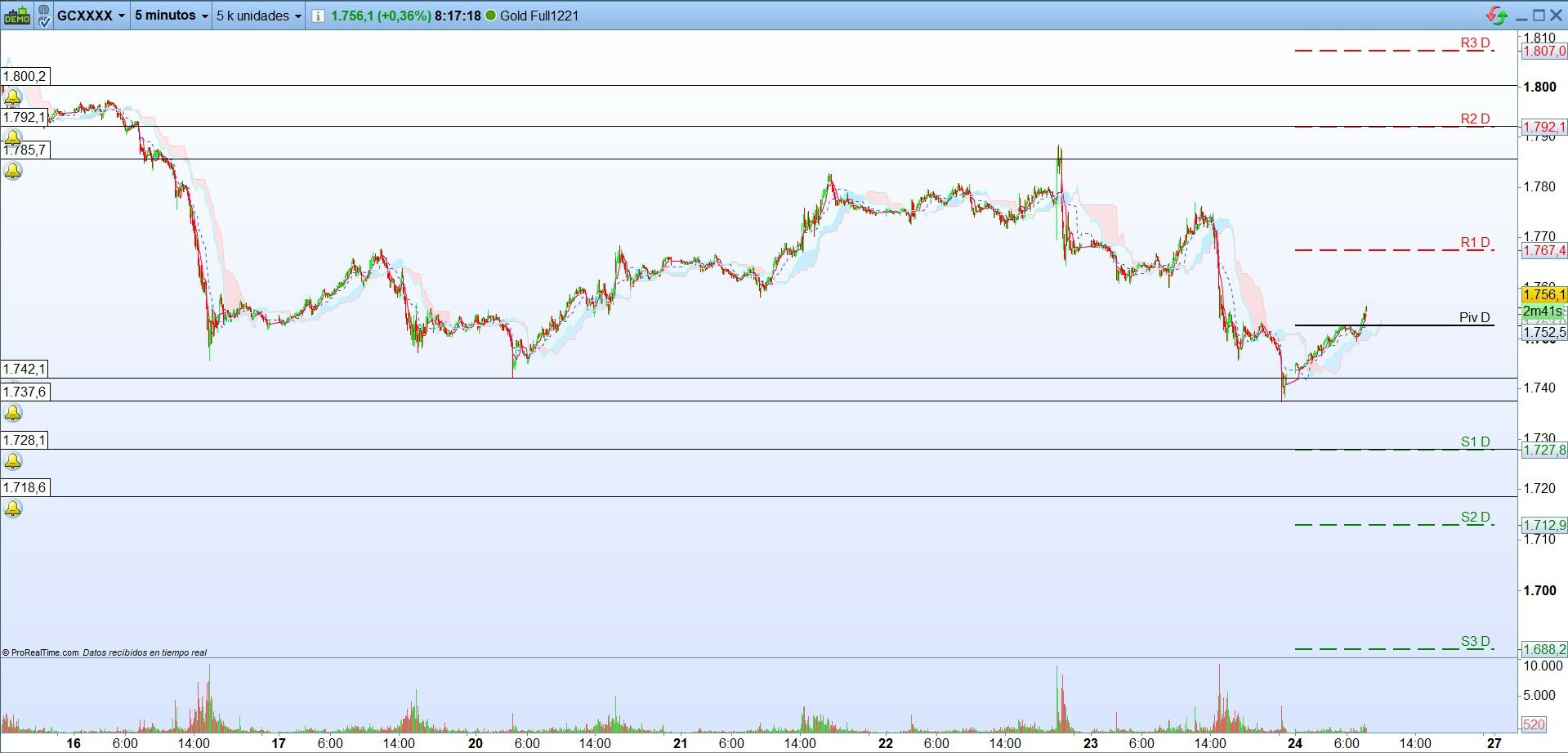Click date 27 on the time axis
Screen dimensions: 1568x753
pyautogui.click(x=1494, y=743)
